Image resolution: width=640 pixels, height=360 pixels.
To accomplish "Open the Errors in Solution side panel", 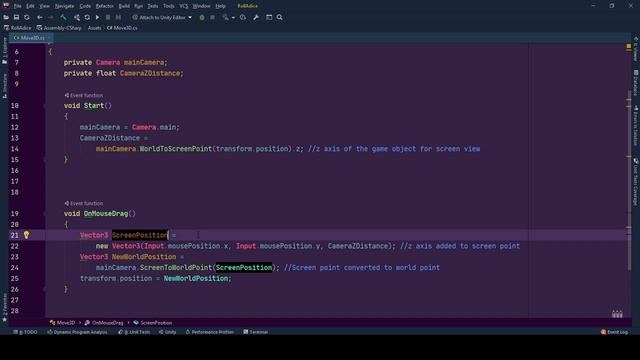I will pyautogui.click(x=636, y=126).
